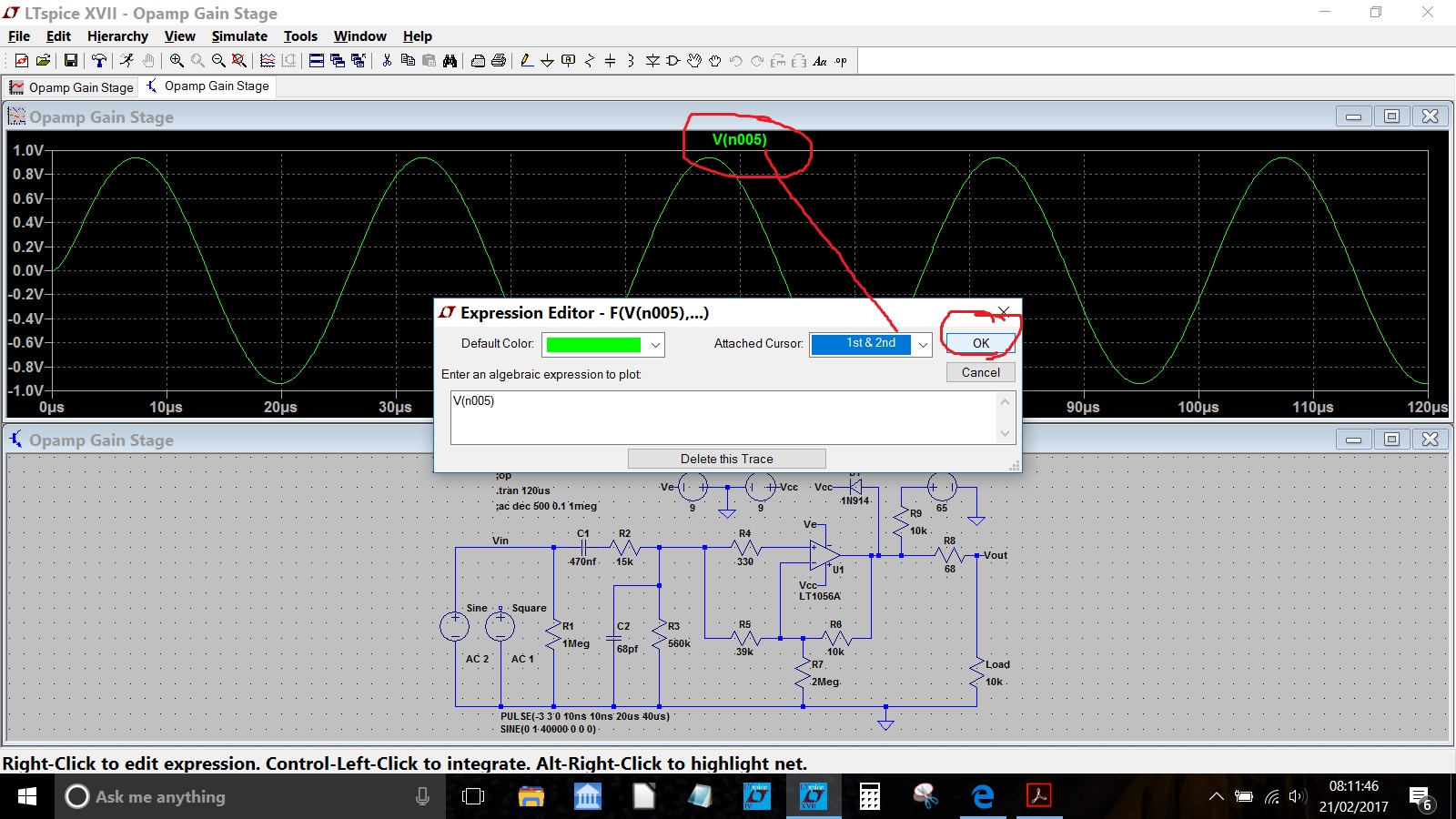Click the Copy toolbar icon
Screen dimensions: 1456x819
408,61
